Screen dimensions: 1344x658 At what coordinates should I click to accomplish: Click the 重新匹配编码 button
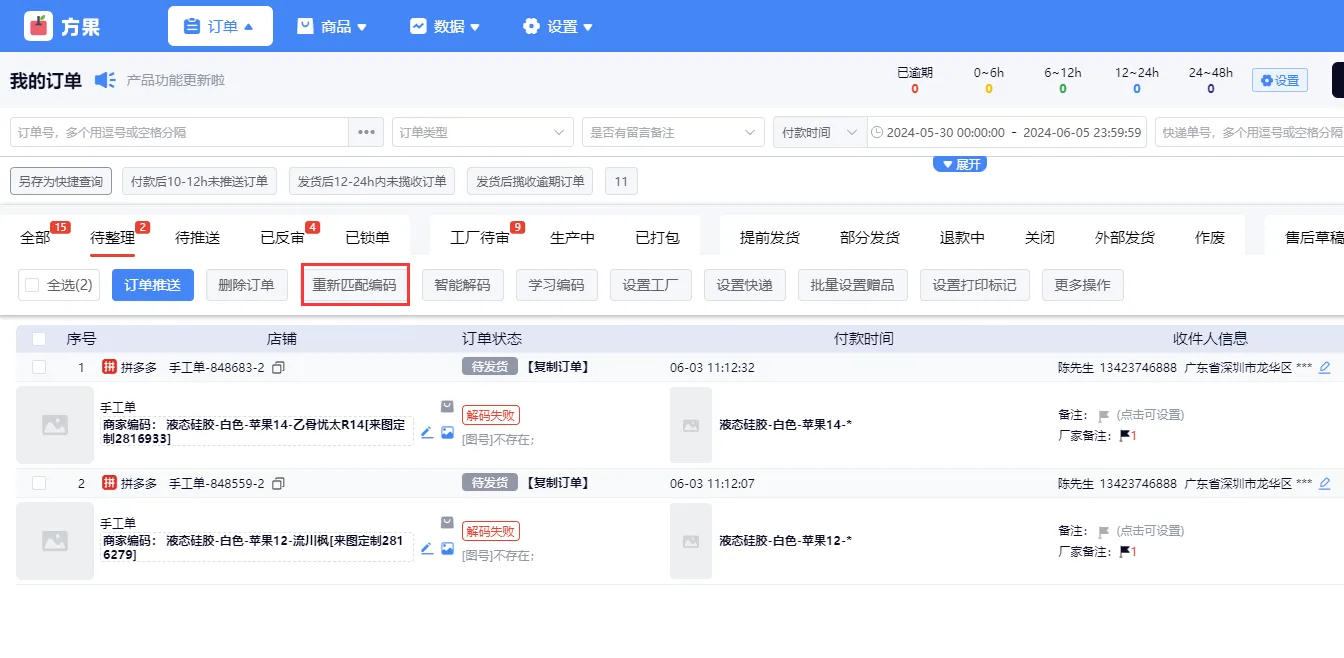point(355,285)
